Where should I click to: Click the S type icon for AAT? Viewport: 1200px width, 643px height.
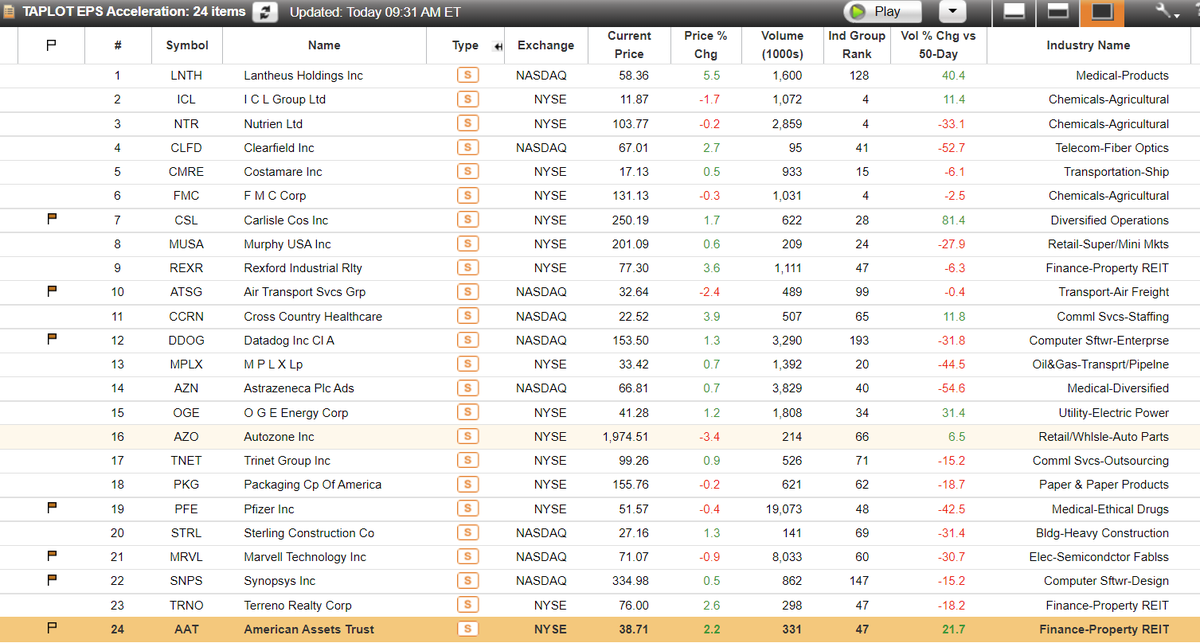[x=466, y=629]
